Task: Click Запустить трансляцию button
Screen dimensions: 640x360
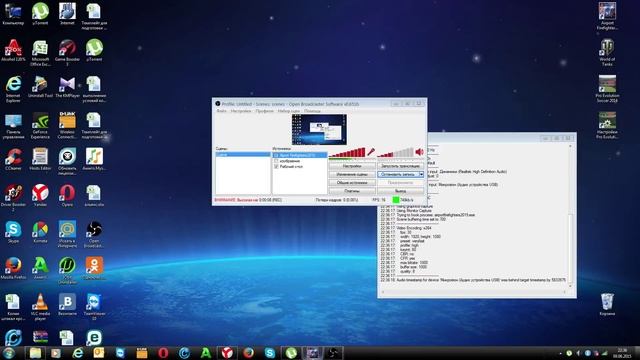Action: pyautogui.click(x=400, y=166)
